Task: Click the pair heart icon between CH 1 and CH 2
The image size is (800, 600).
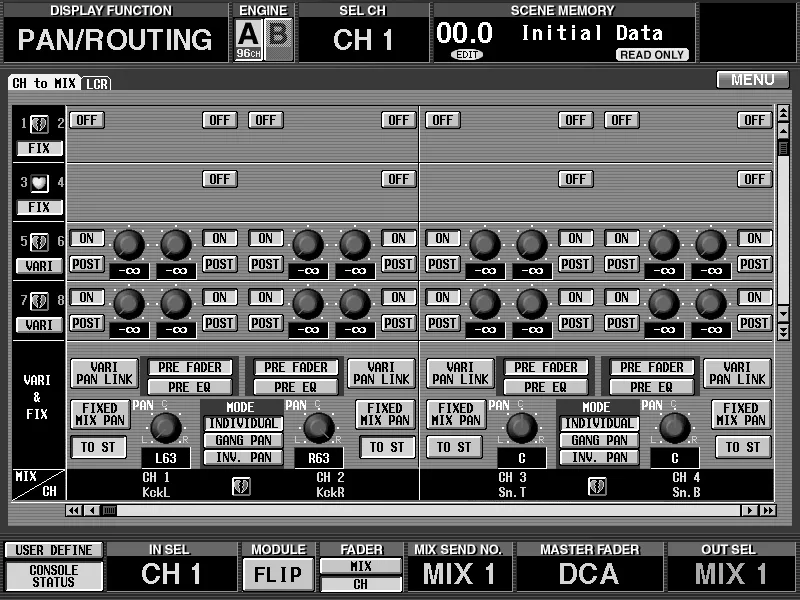Action: [241, 486]
